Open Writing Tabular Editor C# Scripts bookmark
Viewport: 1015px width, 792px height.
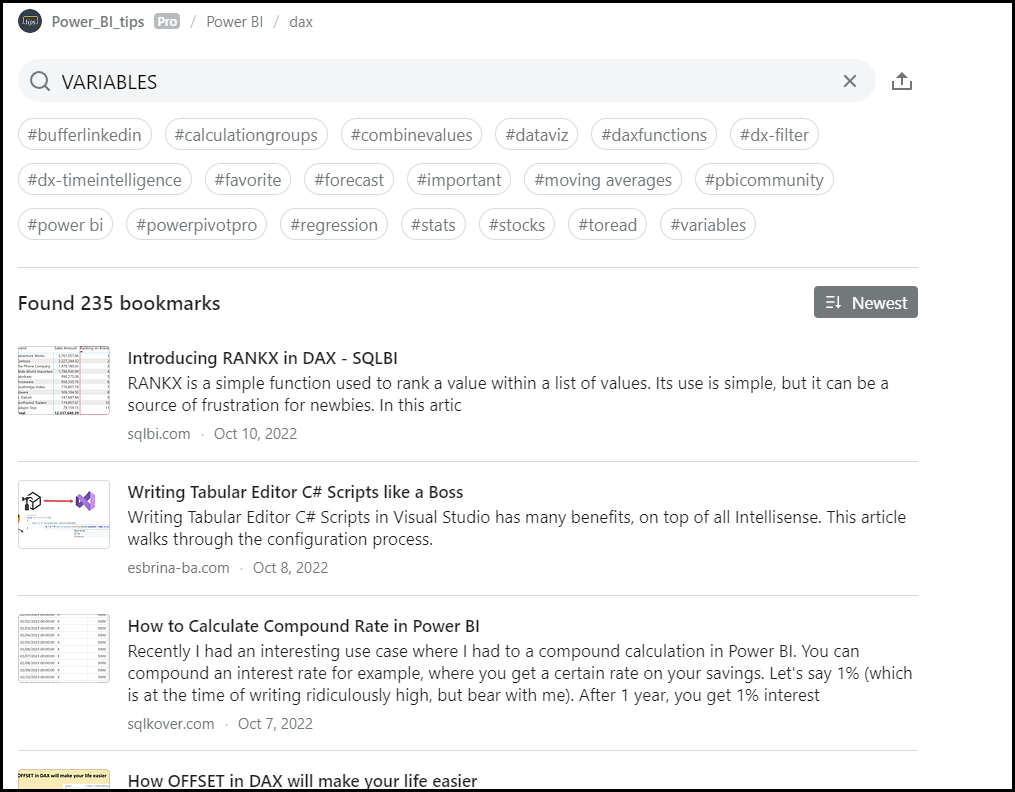295,492
